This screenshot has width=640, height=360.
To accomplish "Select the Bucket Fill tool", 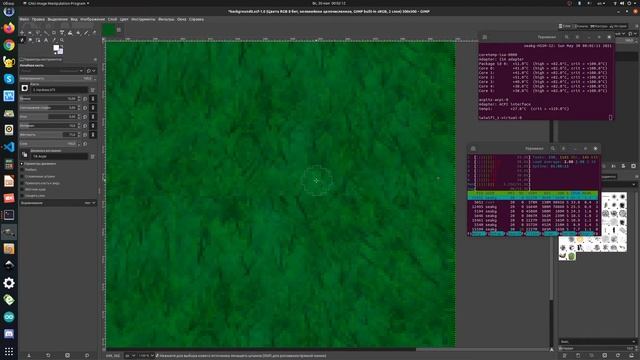I will (x=78, y=32).
